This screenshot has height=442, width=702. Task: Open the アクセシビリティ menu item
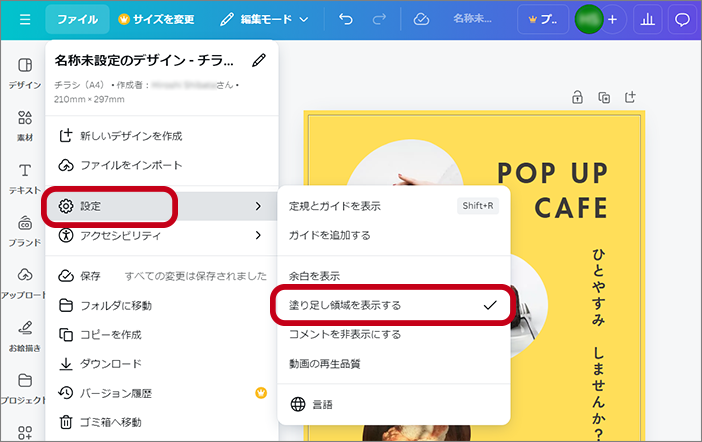click(162, 235)
